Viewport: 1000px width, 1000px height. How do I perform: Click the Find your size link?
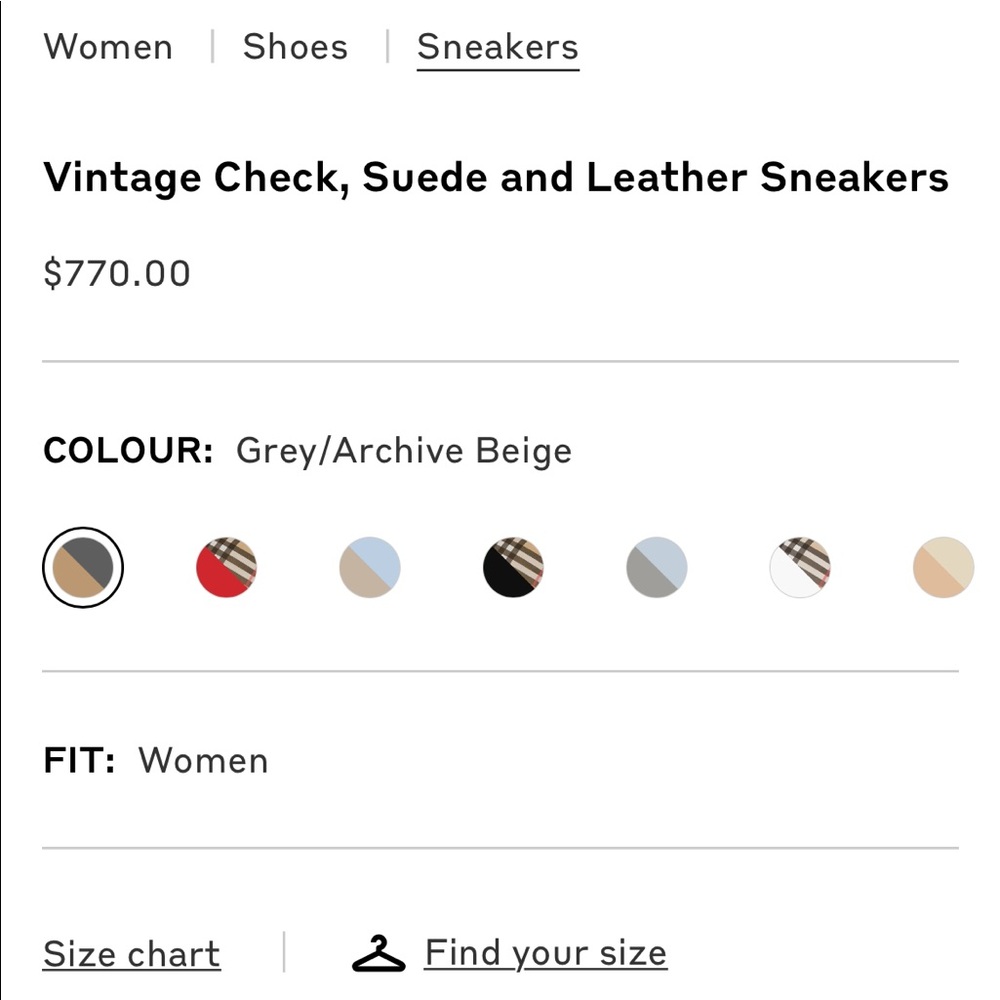click(x=545, y=953)
